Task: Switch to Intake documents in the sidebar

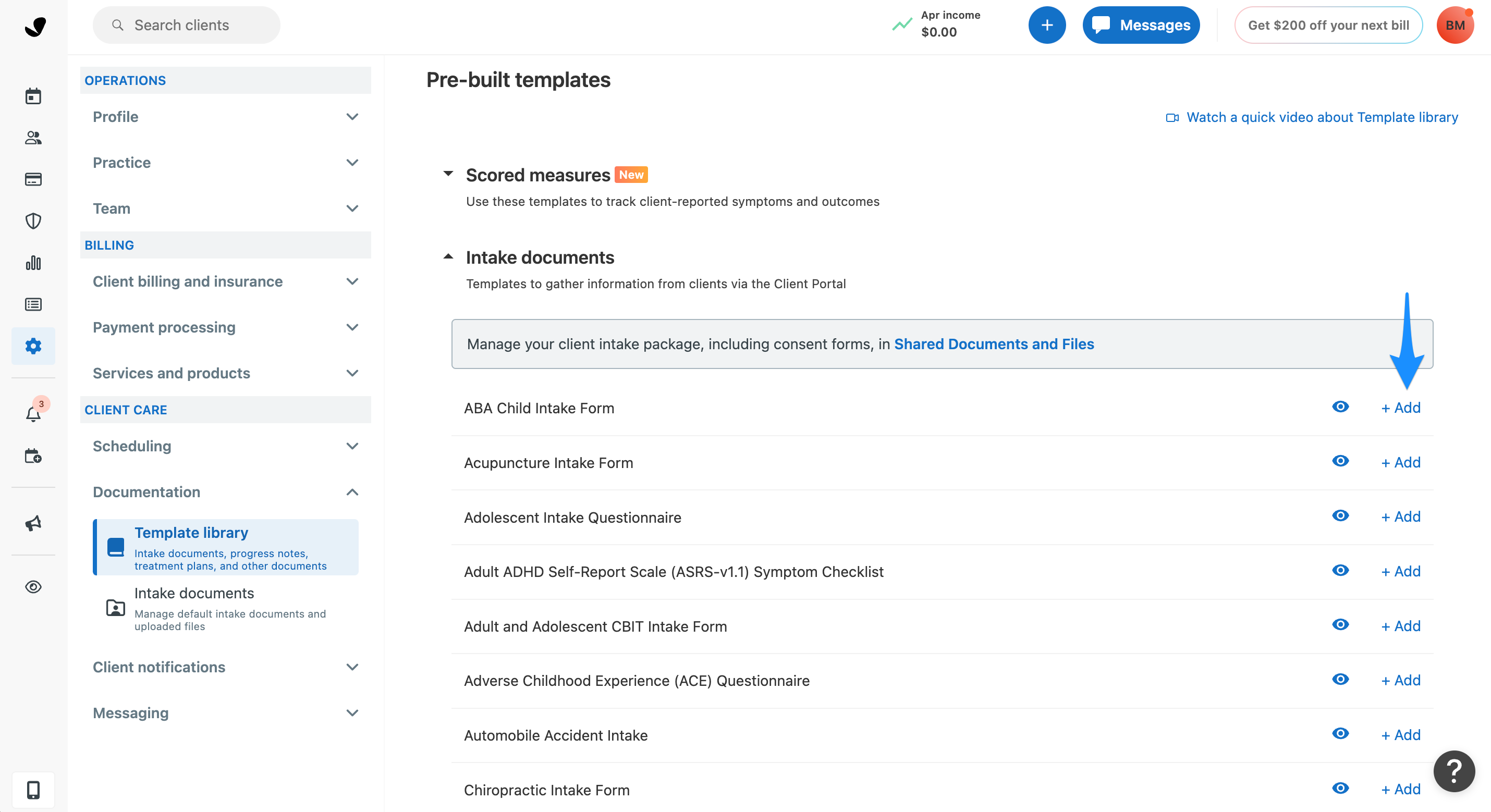Action: point(194,593)
